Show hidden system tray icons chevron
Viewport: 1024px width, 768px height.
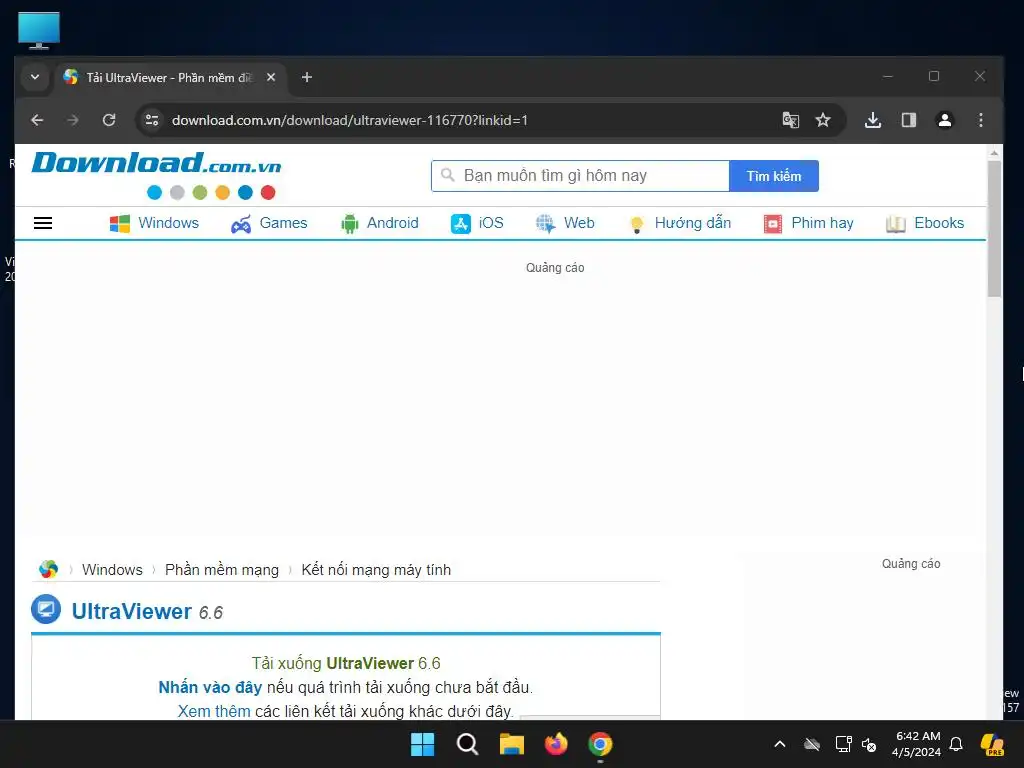tap(780, 744)
